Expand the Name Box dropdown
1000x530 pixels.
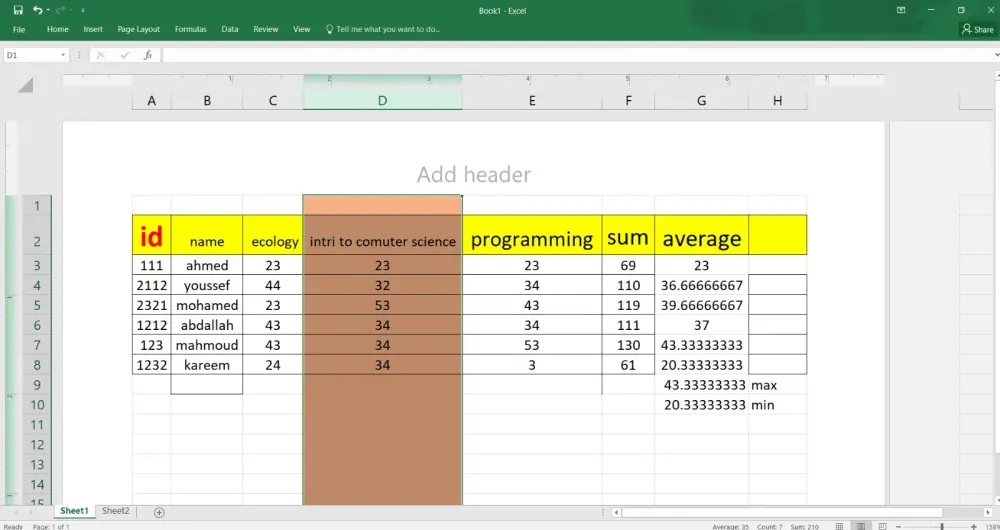pyautogui.click(x=63, y=55)
